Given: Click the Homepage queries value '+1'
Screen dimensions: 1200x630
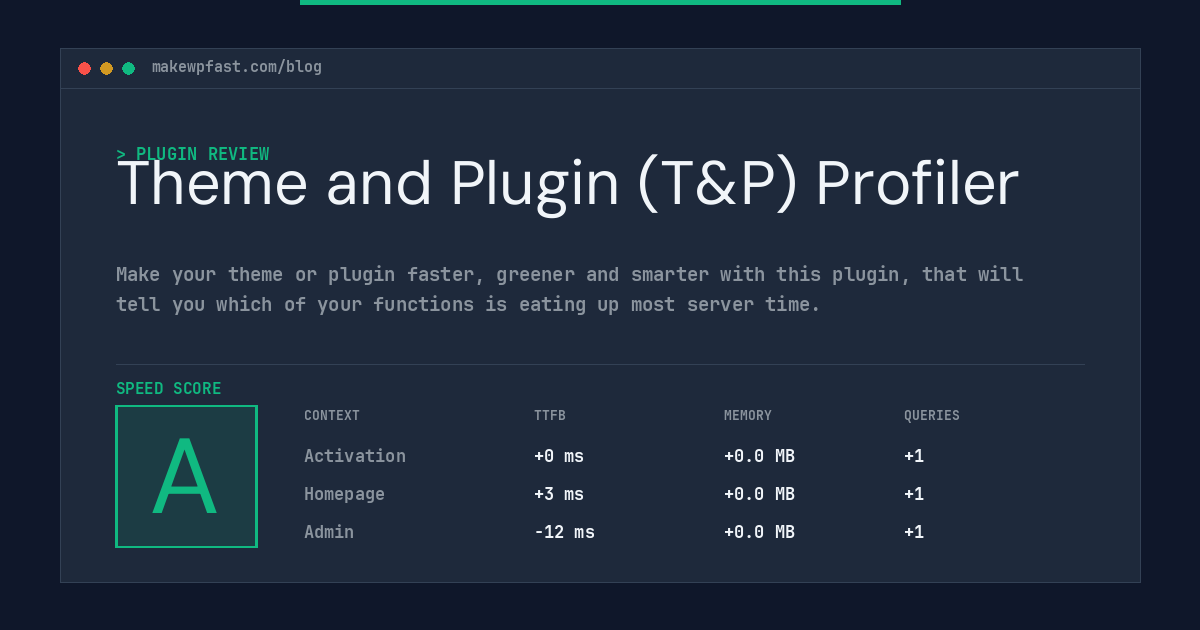Looking at the screenshot, I should click(x=914, y=494).
